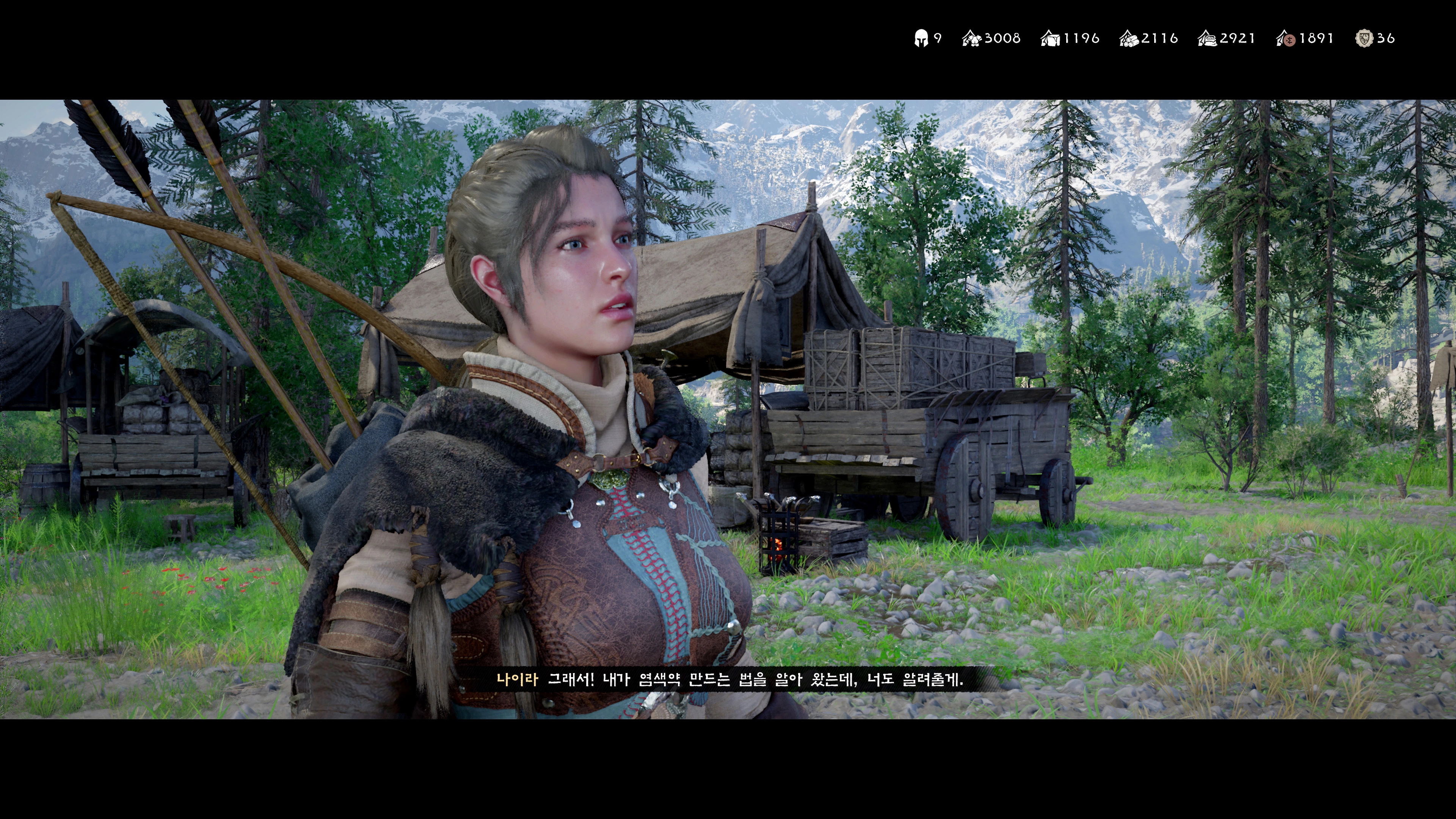Click the speaker name 나이라
Viewport: 1456px width, 819px height.
(x=516, y=679)
